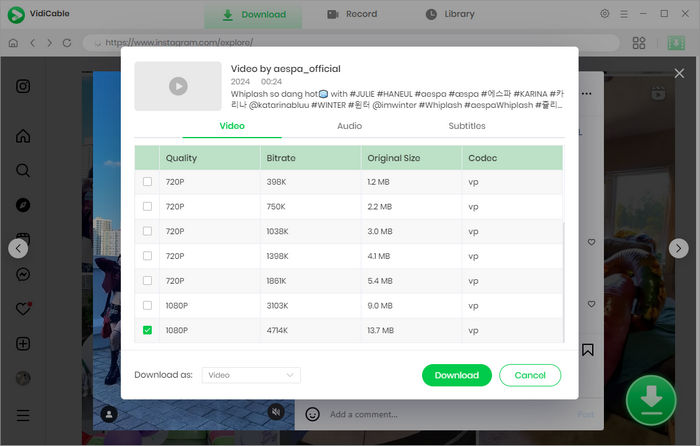Show next Instagram post arrow
This screenshot has width=700, height=446.
(679, 248)
